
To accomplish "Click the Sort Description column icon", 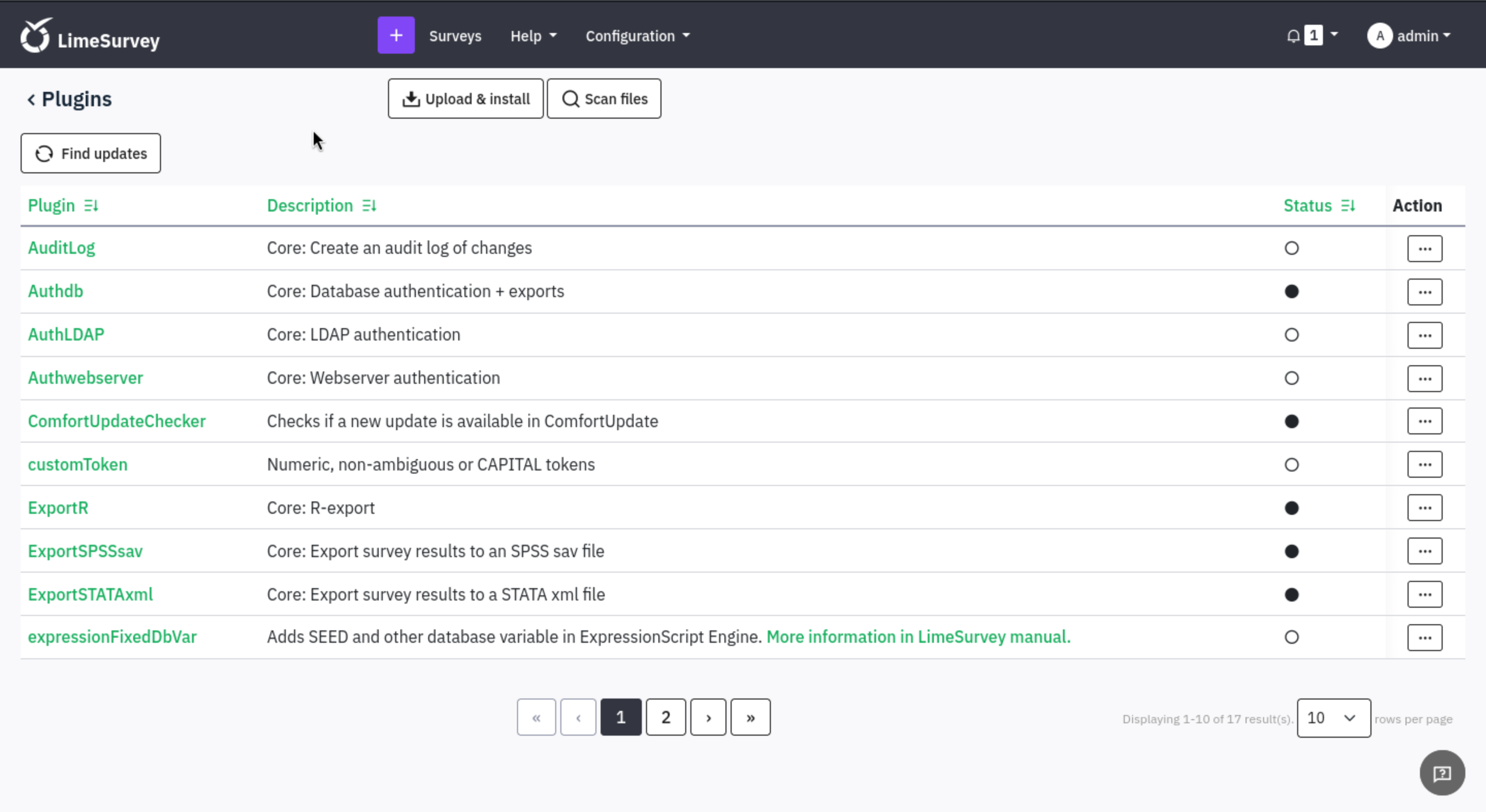I will (x=369, y=206).
